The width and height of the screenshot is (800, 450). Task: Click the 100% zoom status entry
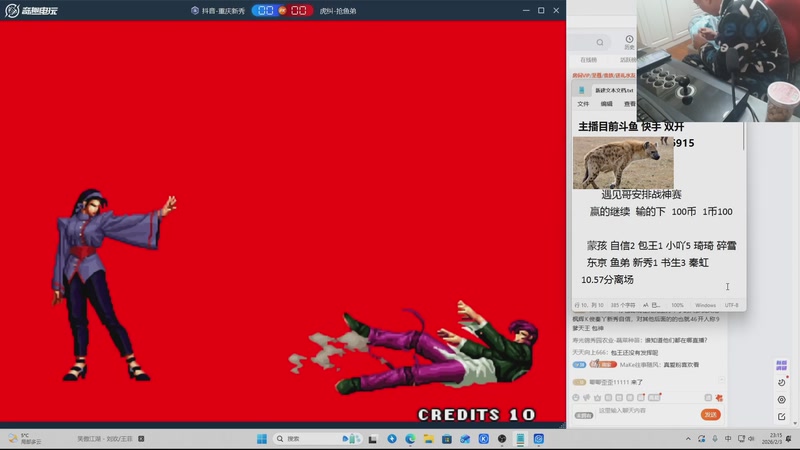(677, 305)
